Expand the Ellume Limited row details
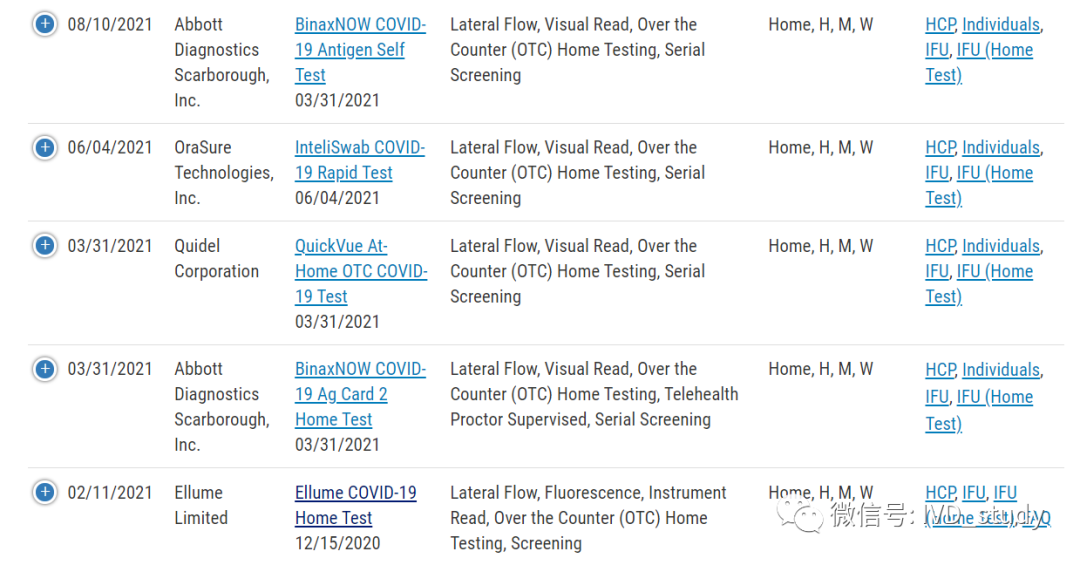The width and height of the screenshot is (1080, 565). pos(44,493)
